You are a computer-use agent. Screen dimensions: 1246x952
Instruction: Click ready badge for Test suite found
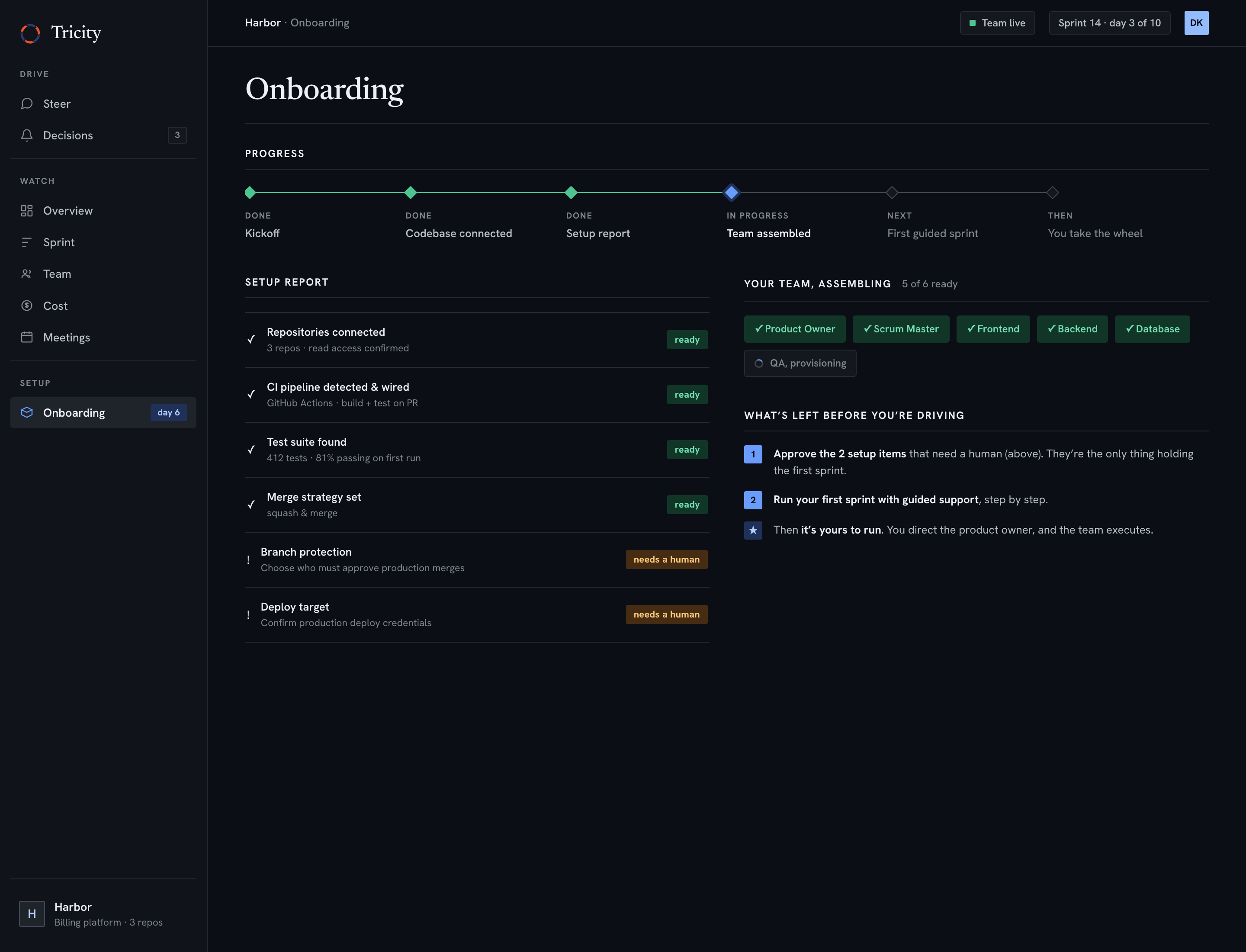tap(687, 449)
